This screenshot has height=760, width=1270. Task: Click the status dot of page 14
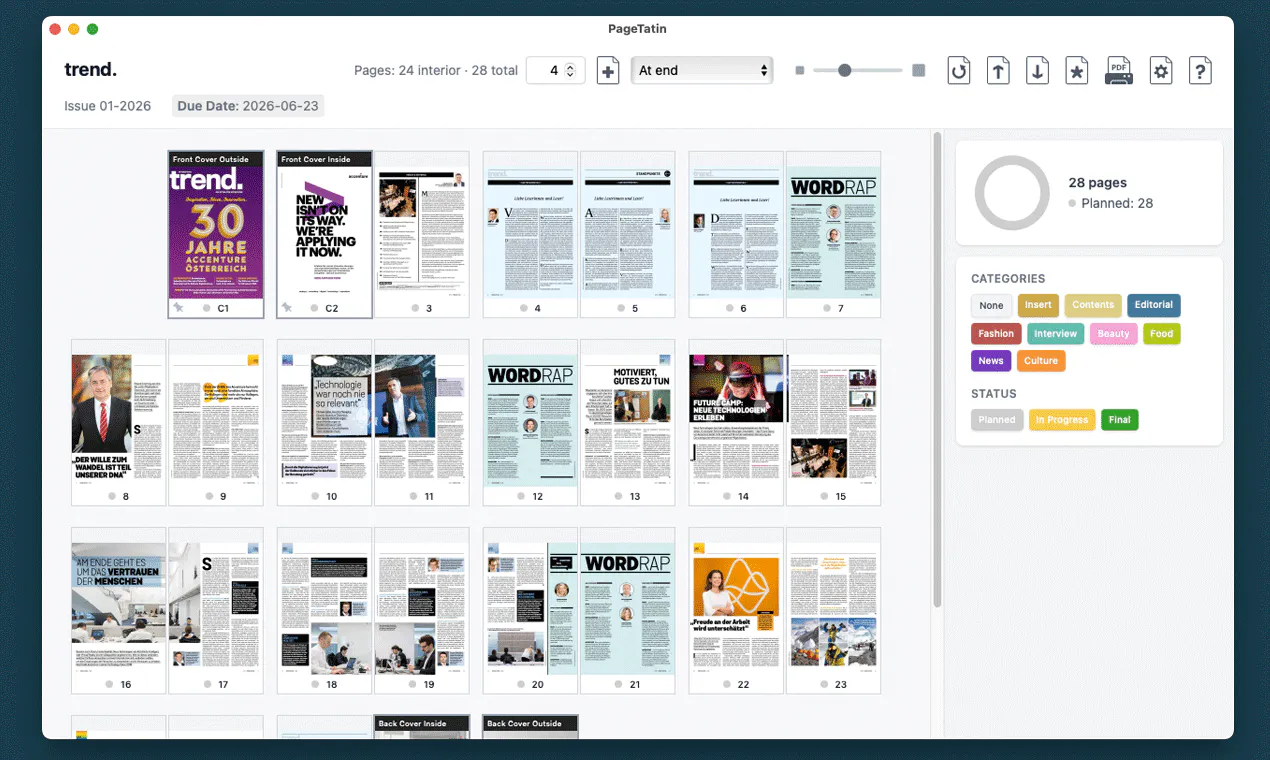coord(727,497)
